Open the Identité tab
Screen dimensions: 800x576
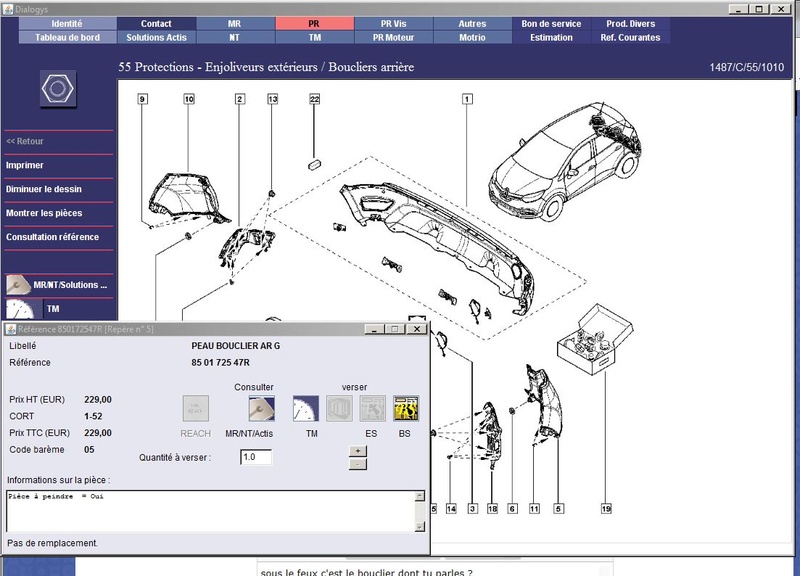point(67,23)
